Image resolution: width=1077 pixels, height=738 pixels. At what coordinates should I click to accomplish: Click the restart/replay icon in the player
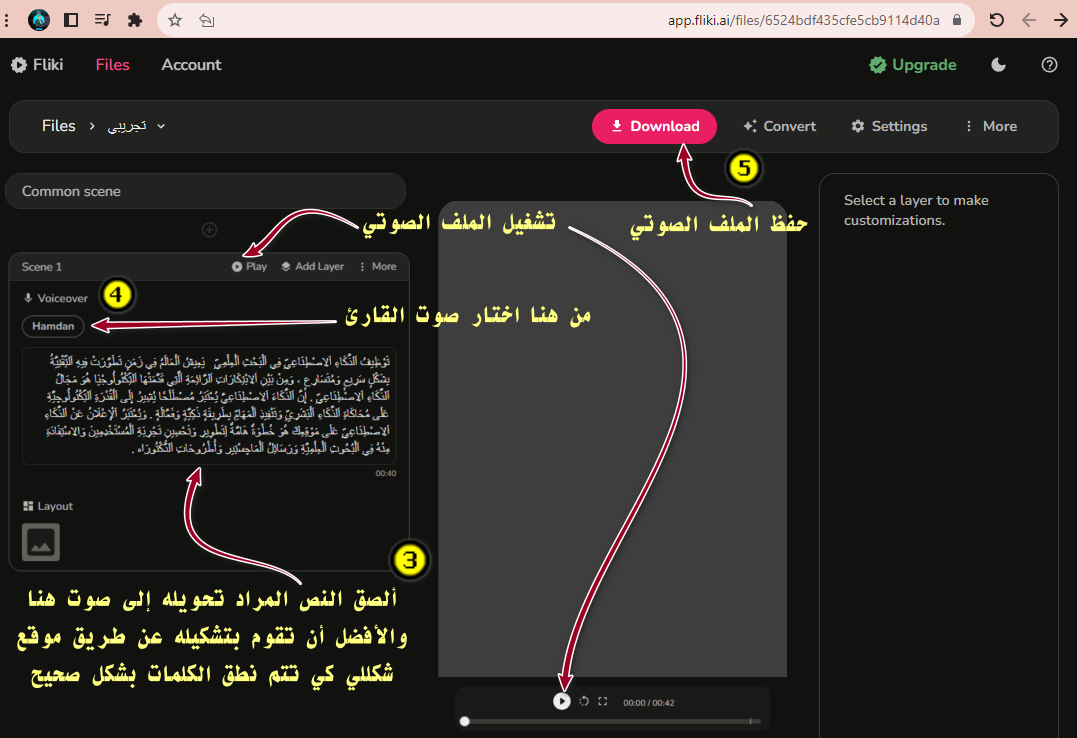tap(584, 702)
